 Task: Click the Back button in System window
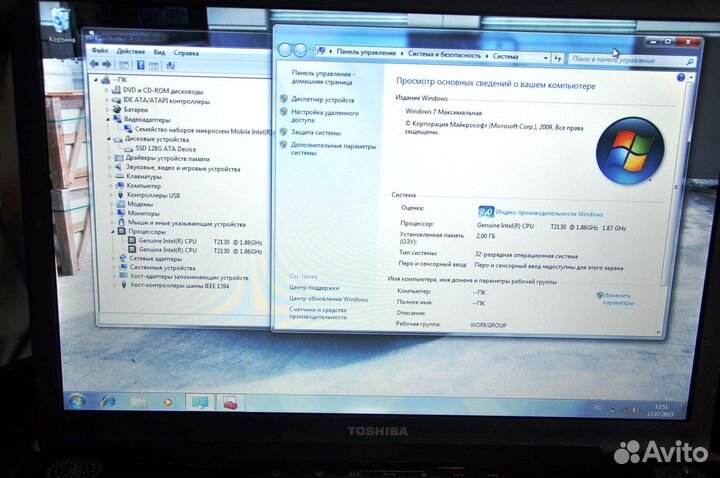pyautogui.click(x=285, y=50)
